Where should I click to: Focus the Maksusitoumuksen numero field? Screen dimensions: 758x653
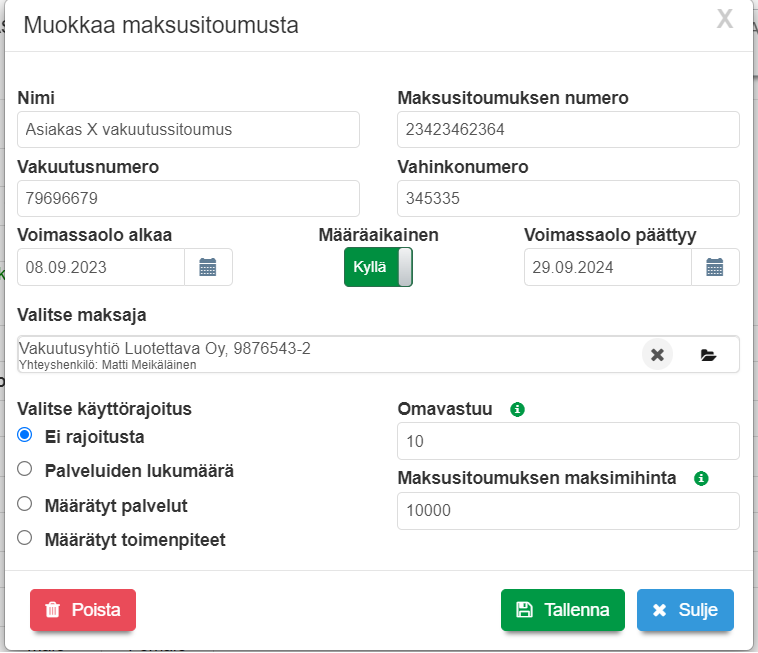point(568,129)
